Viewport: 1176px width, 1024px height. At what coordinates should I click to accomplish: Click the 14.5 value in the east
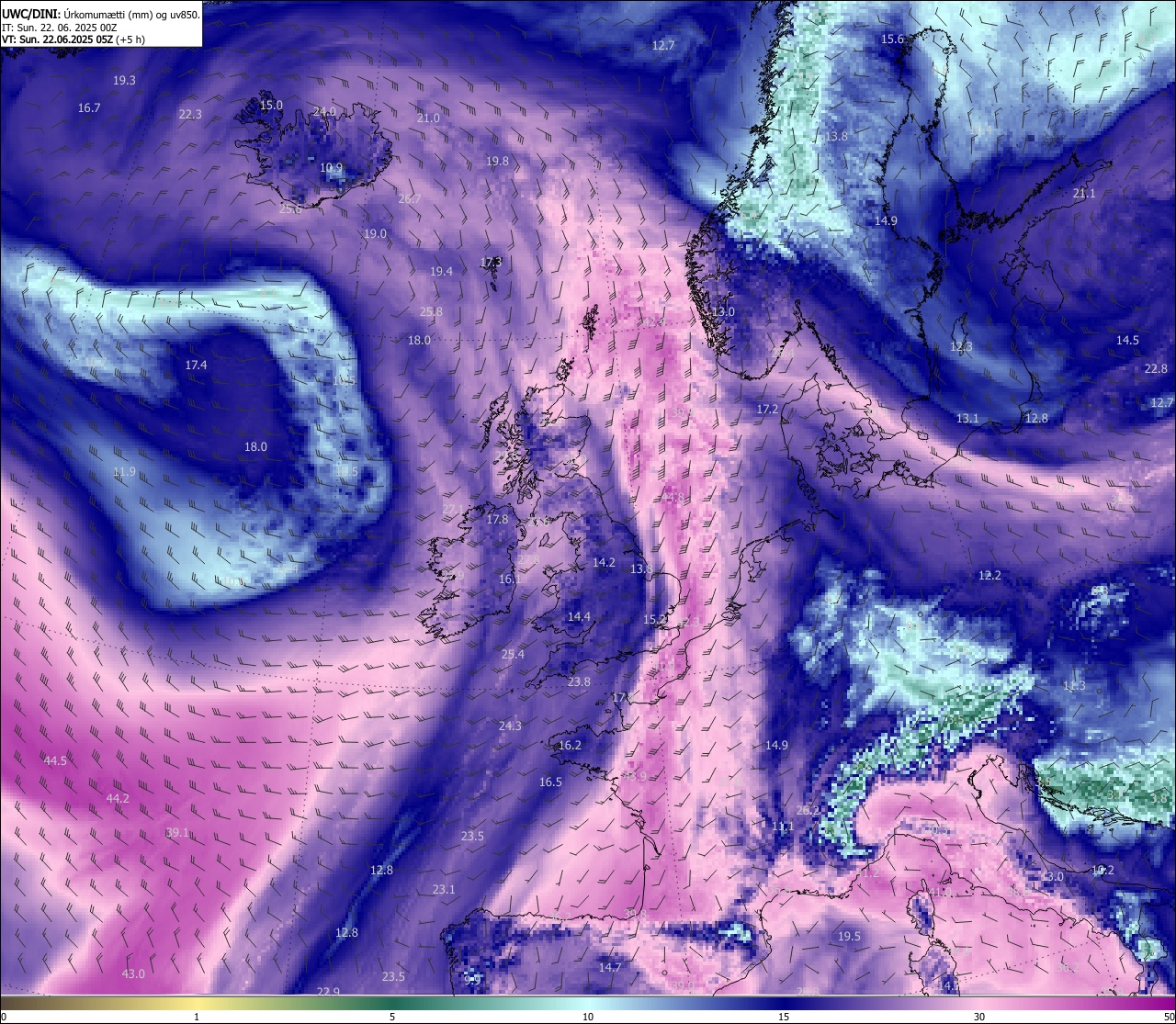point(1127,341)
